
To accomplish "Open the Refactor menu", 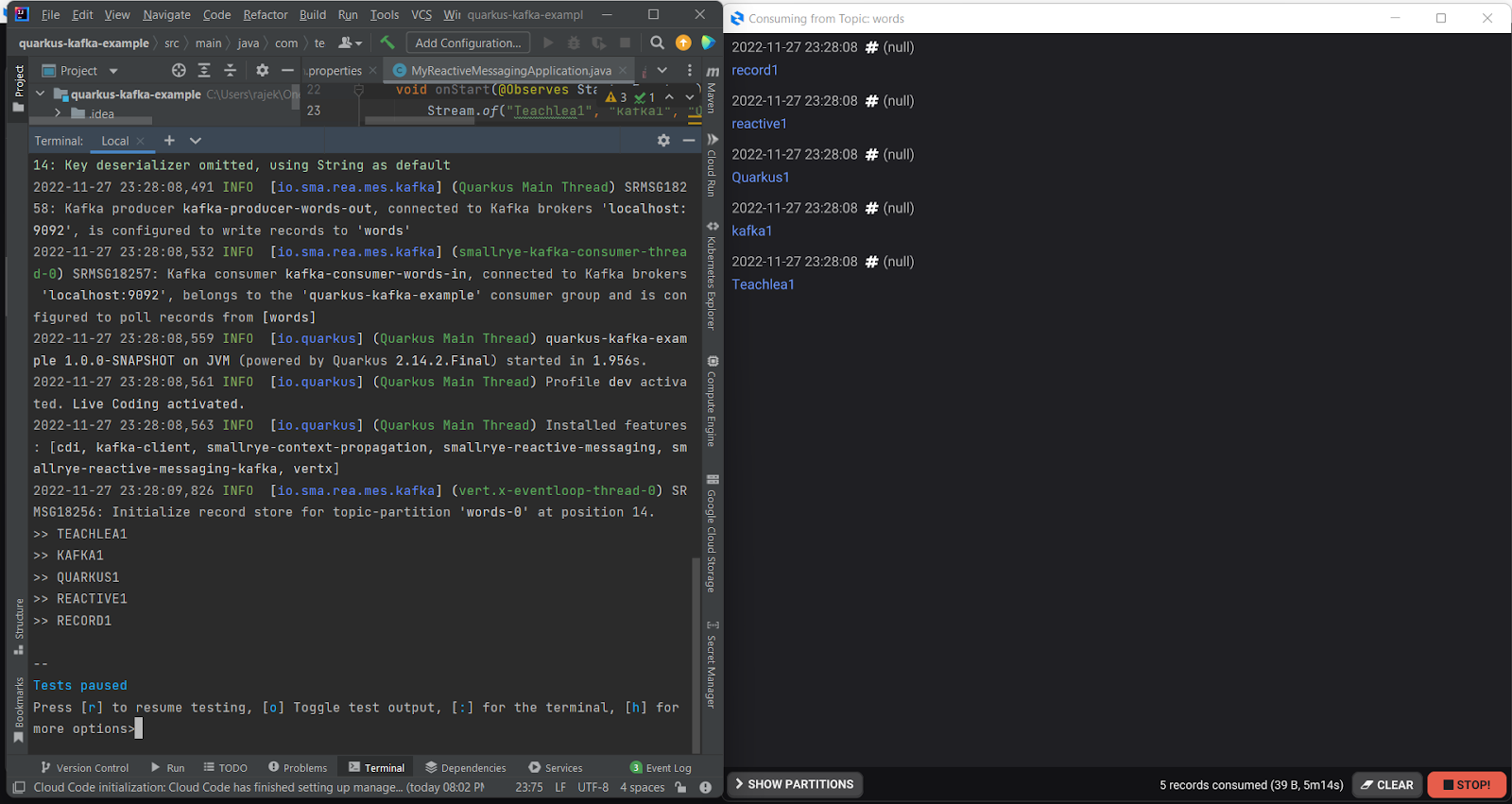I will tap(266, 14).
